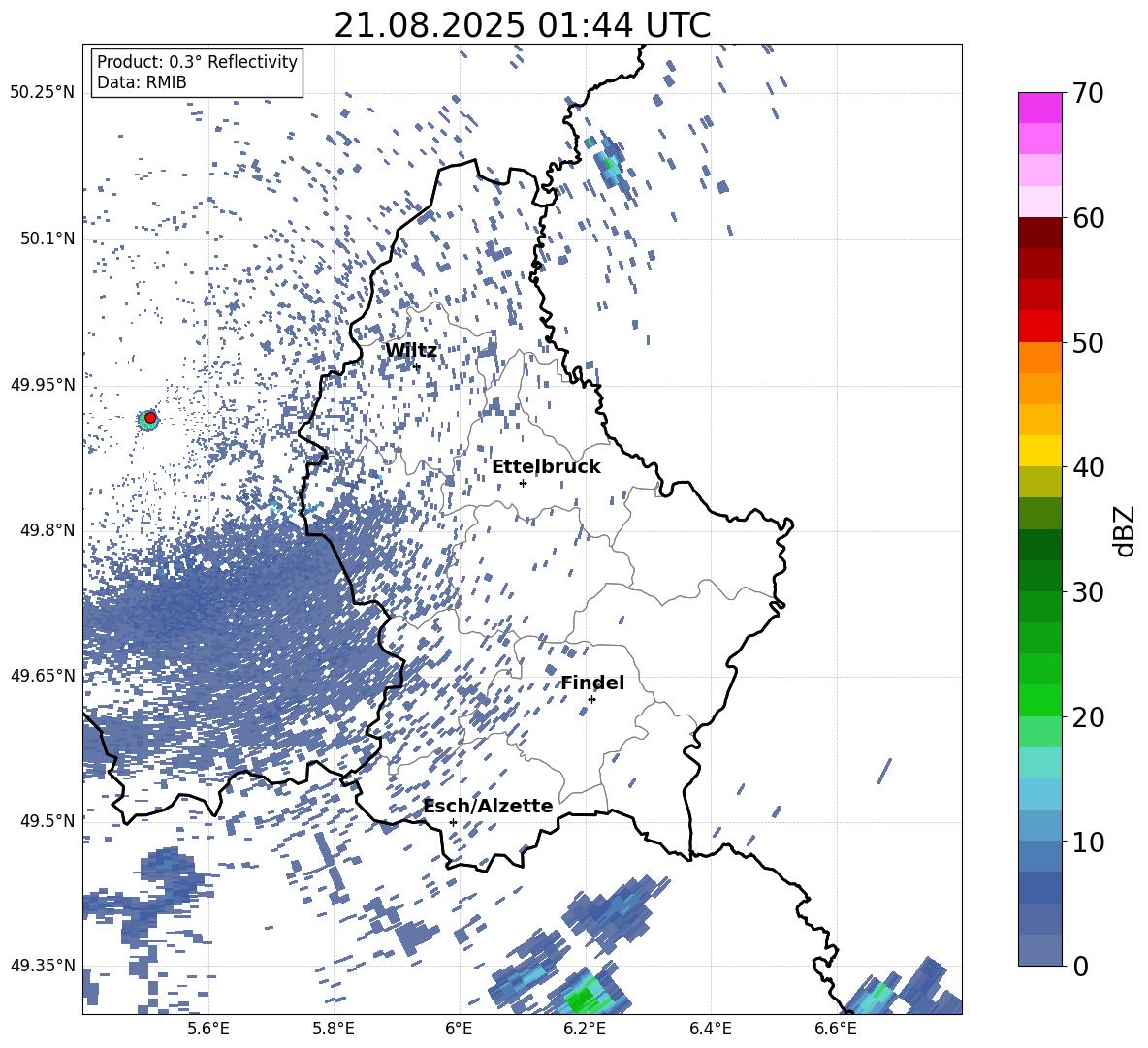Click the colorbar label 20
This screenshot has height=1048, width=1148.
1087,717
